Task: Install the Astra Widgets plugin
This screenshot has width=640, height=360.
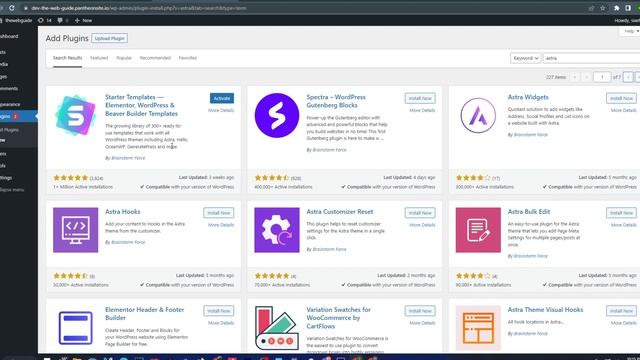Action: click(621, 98)
